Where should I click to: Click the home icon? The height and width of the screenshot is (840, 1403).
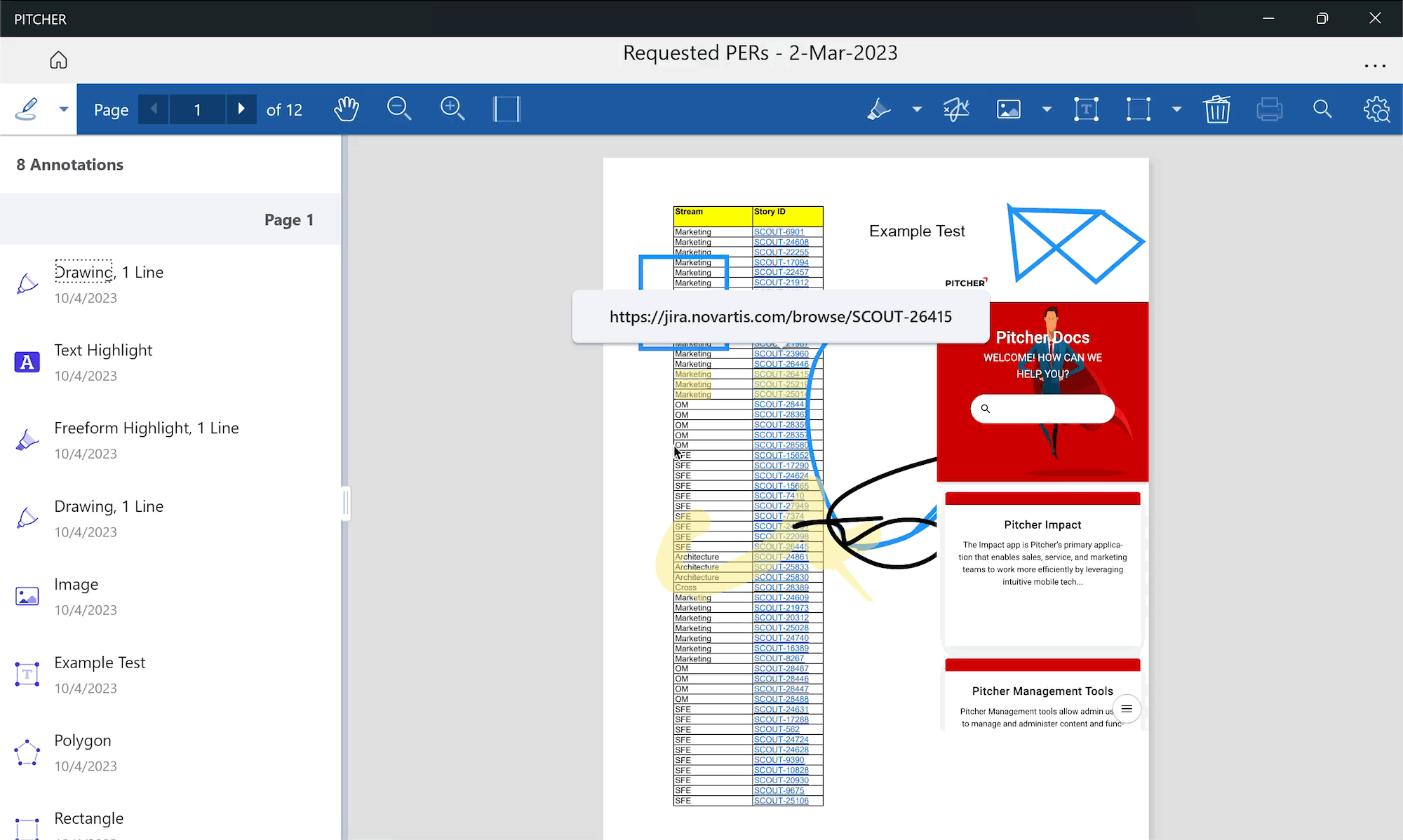58,60
